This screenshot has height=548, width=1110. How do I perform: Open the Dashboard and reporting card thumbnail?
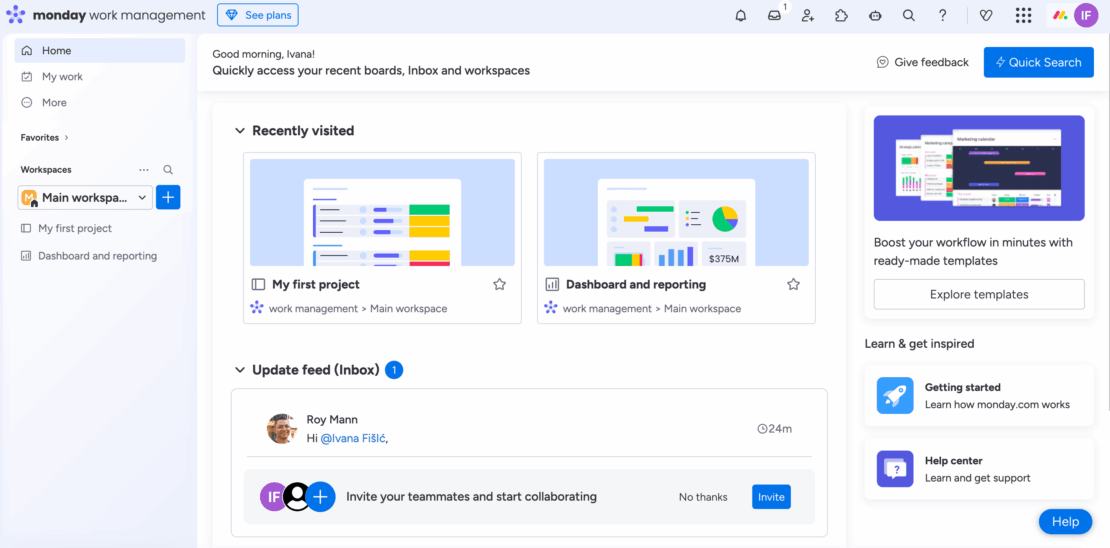[x=676, y=212]
